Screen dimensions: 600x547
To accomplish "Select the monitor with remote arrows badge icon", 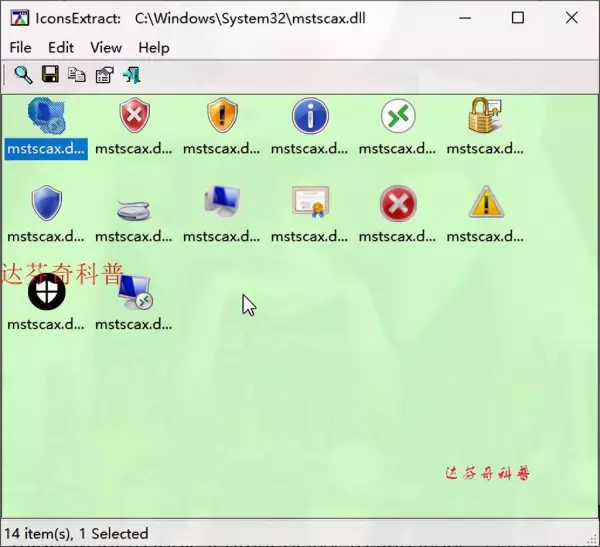I will click(x=135, y=292).
